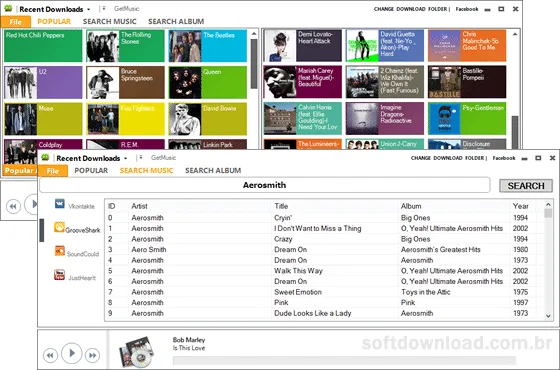Image resolution: width=560 pixels, height=370 pixels.
Task: Click GetMusic app icon in front window title
Action: click(x=45, y=157)
